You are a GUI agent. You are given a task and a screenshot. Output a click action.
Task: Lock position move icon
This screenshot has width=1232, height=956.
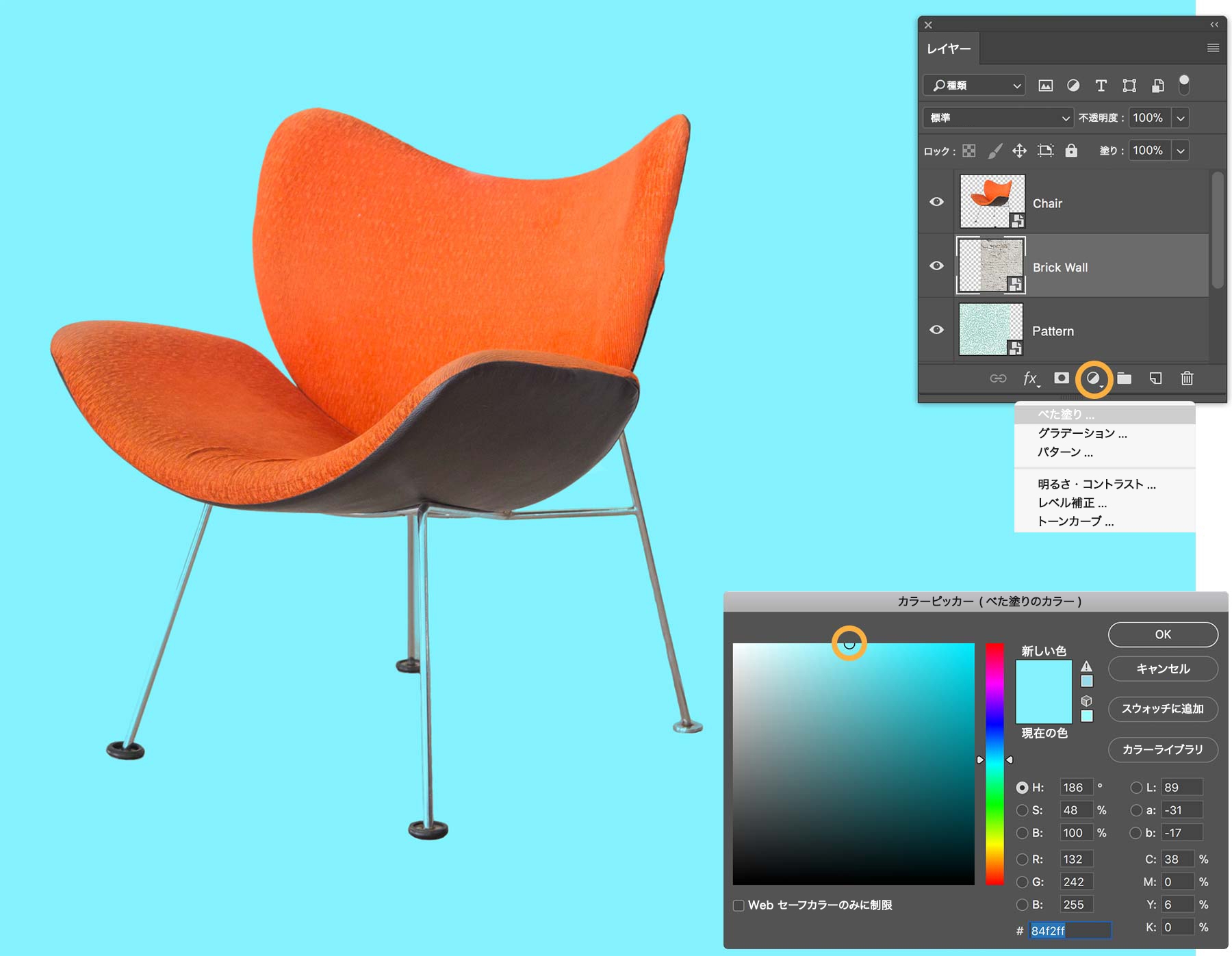[x=1019, y=151]
